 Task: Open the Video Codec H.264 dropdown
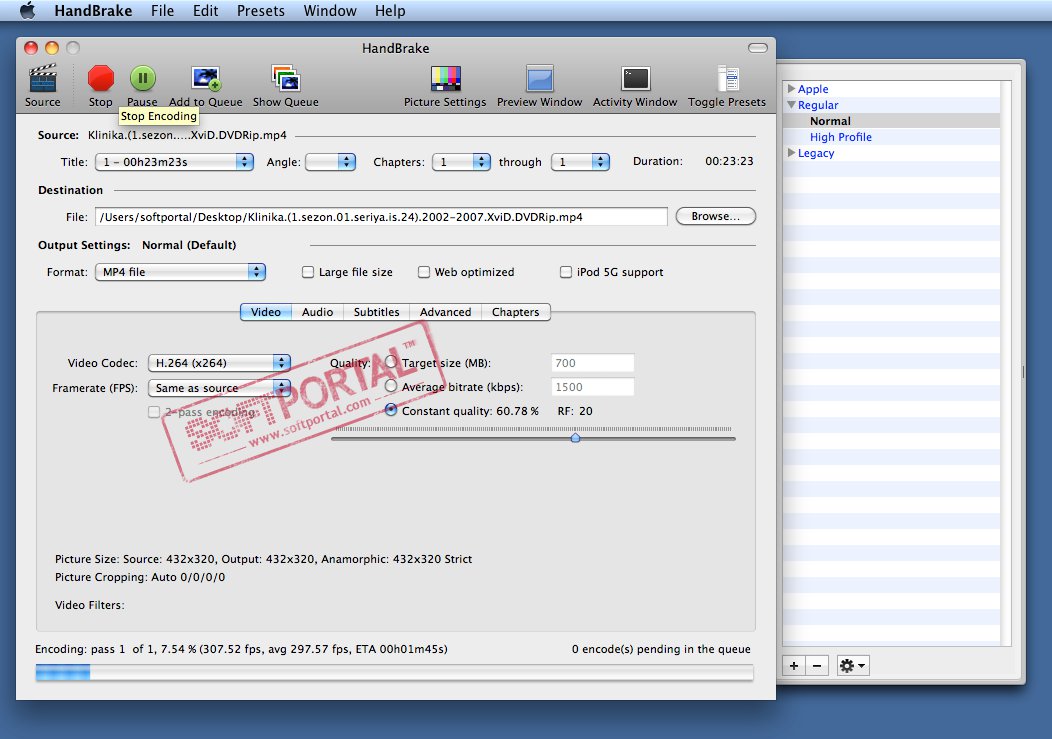(219, 362)
